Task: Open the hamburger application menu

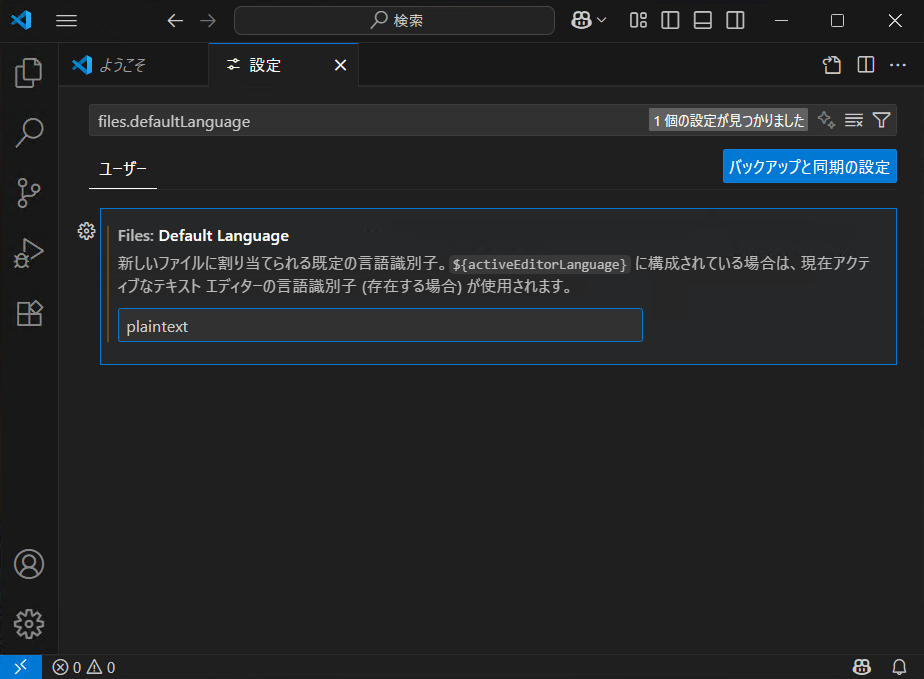Action: (66, 20)
